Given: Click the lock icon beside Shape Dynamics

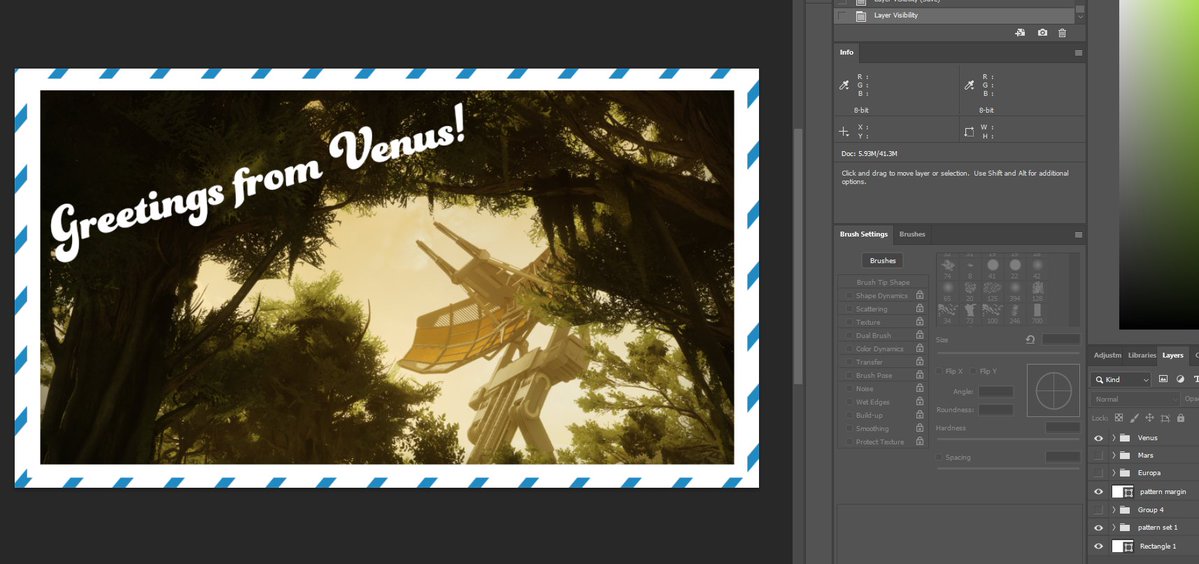Looking at the screenshot, I should [920, 296].
